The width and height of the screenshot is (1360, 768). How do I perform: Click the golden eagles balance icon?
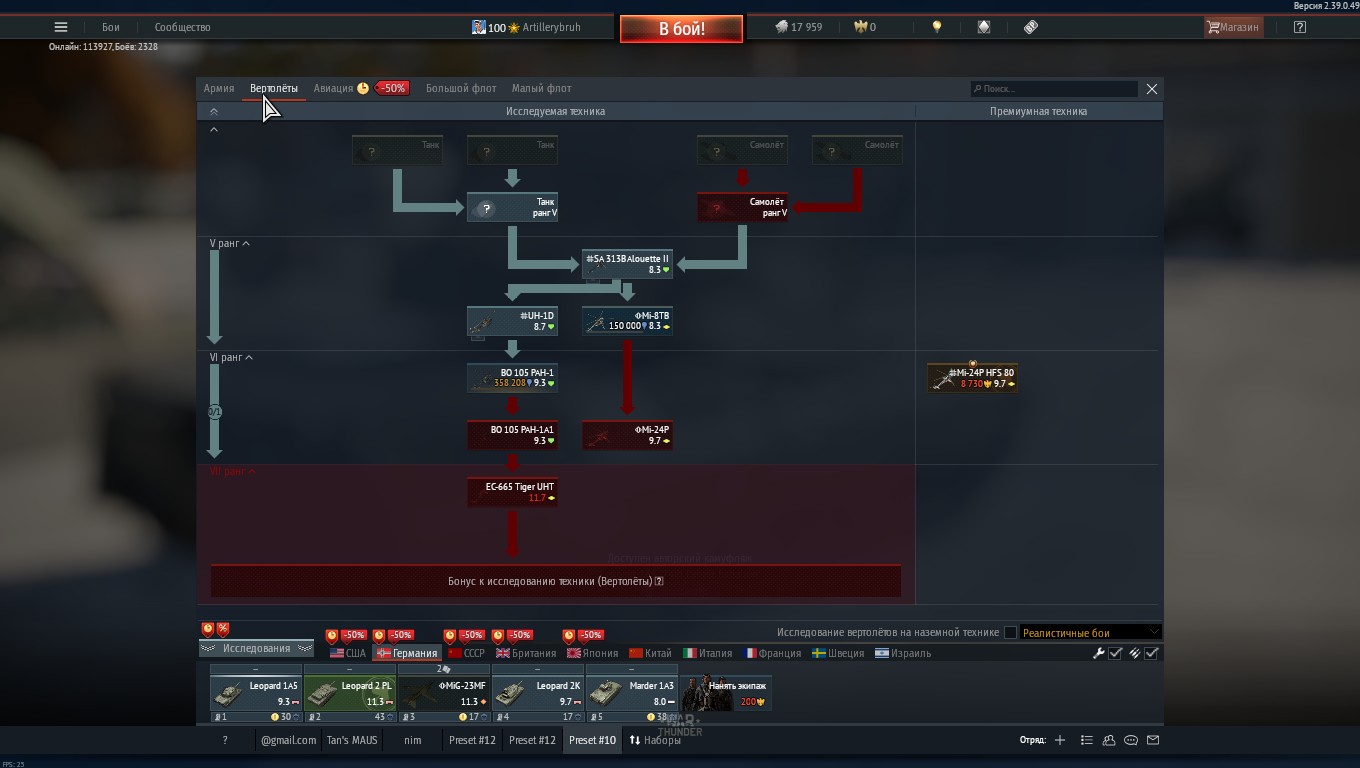(860, 27)
